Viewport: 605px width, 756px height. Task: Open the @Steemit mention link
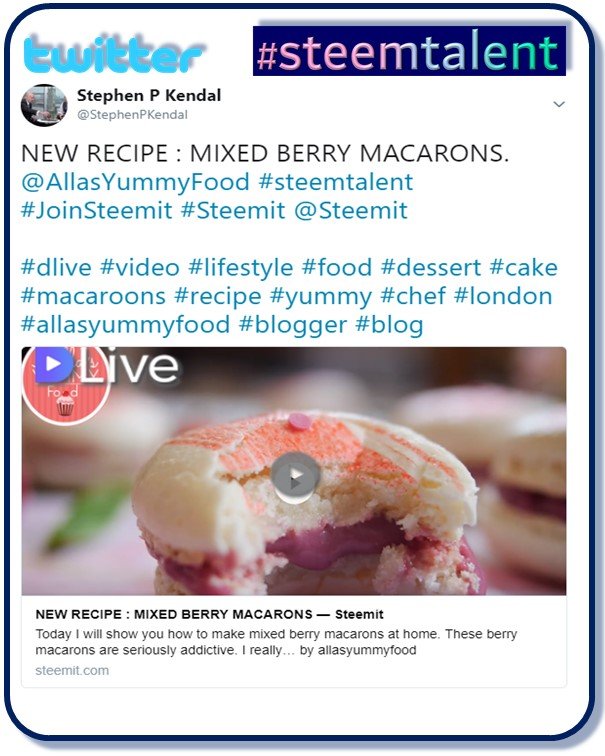(x=351, y=211)
